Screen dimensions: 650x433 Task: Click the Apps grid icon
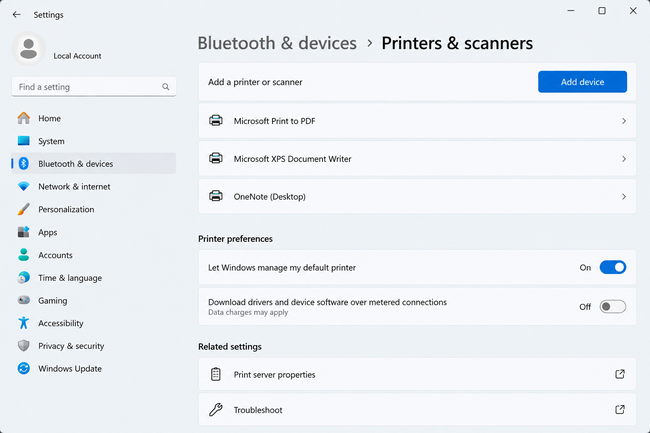tap(24, 232)
